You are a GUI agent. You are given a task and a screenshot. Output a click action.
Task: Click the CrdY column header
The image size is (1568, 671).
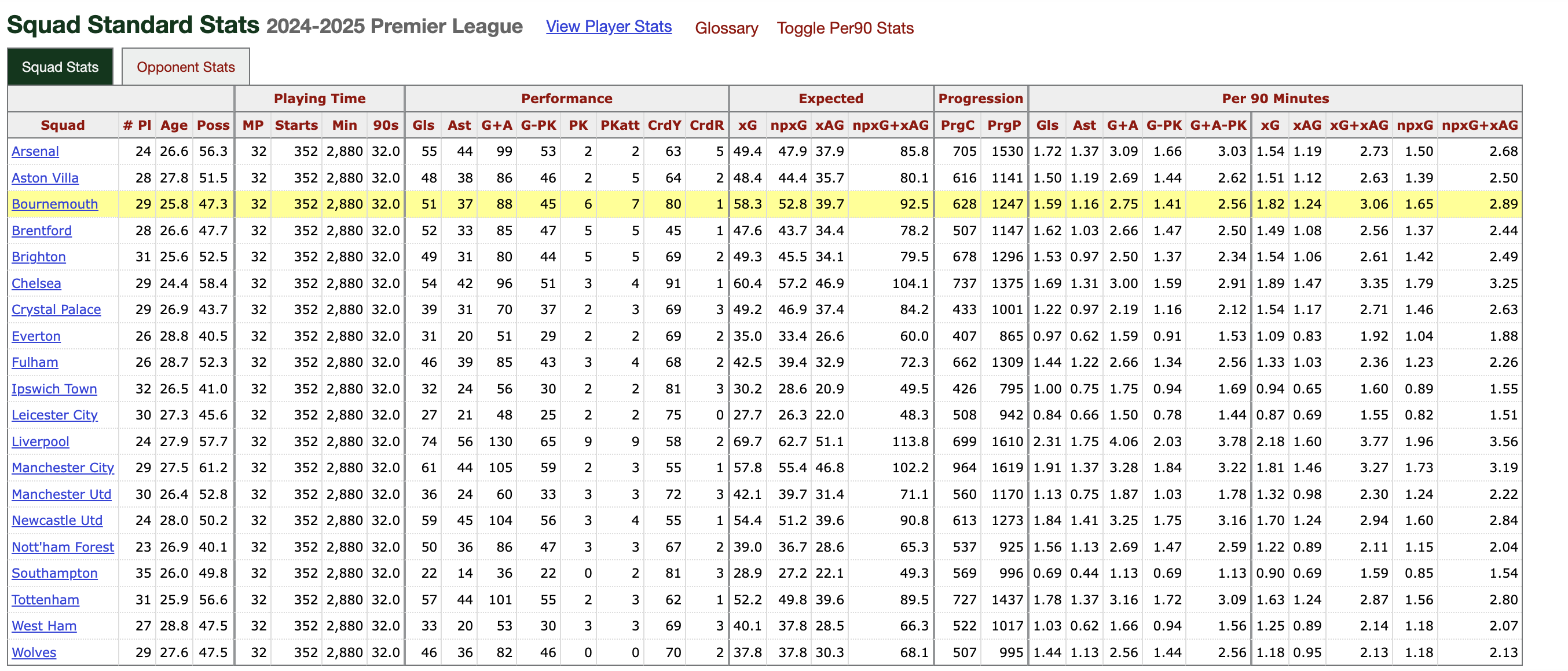pos(664,125)
